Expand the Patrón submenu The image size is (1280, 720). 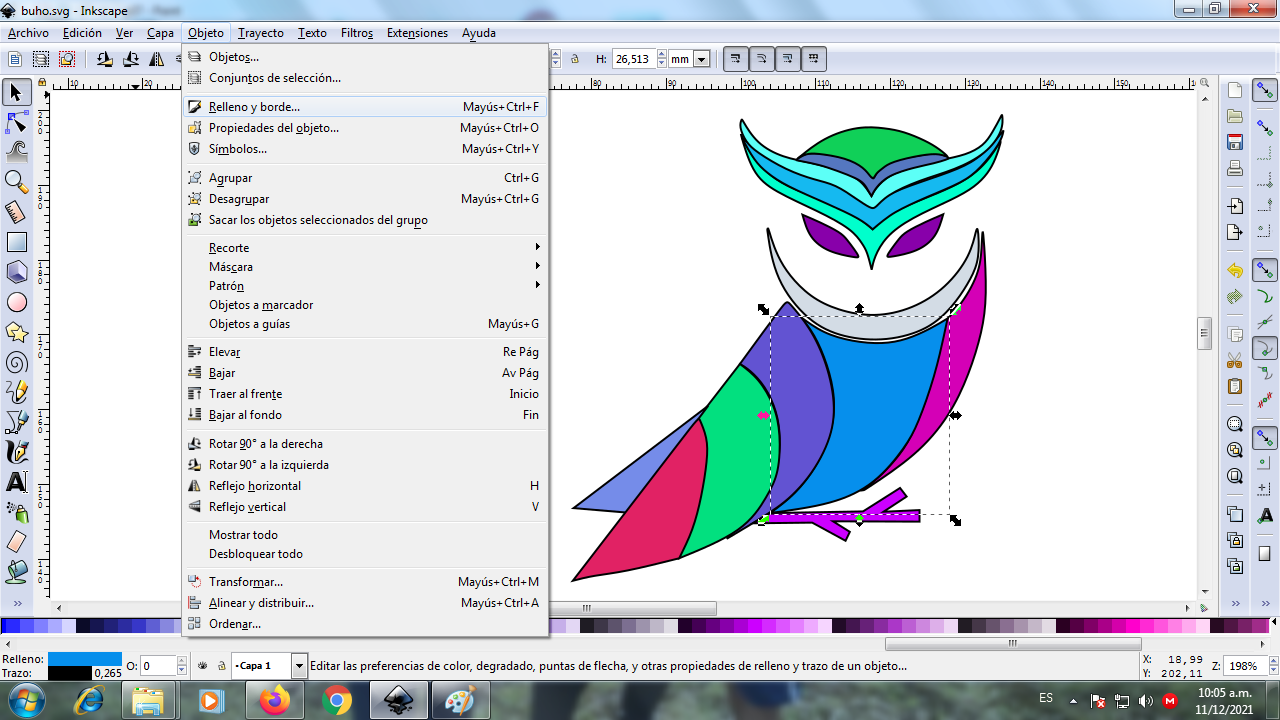(364, 286)
